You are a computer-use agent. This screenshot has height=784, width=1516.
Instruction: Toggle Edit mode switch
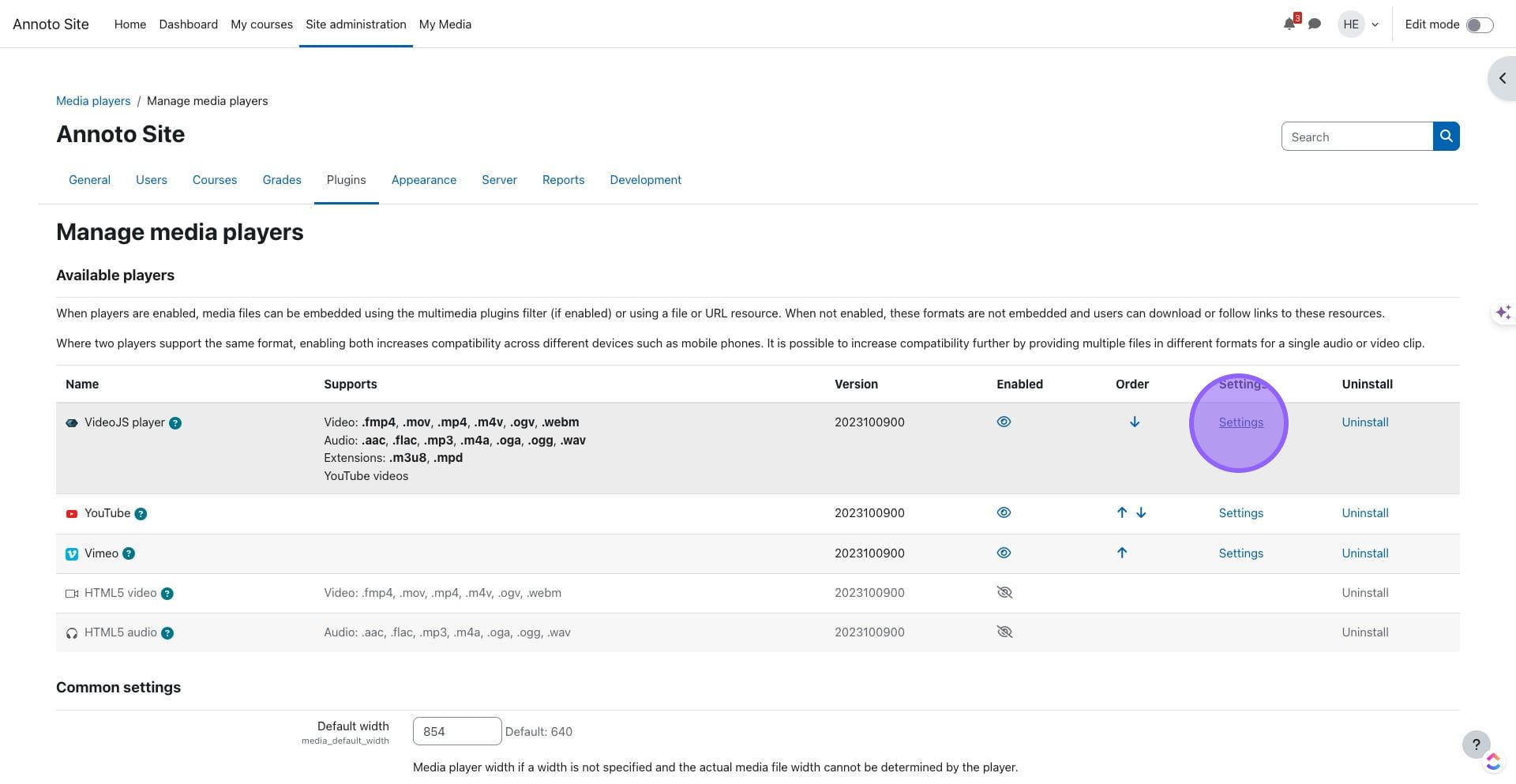click(1479, 24)
